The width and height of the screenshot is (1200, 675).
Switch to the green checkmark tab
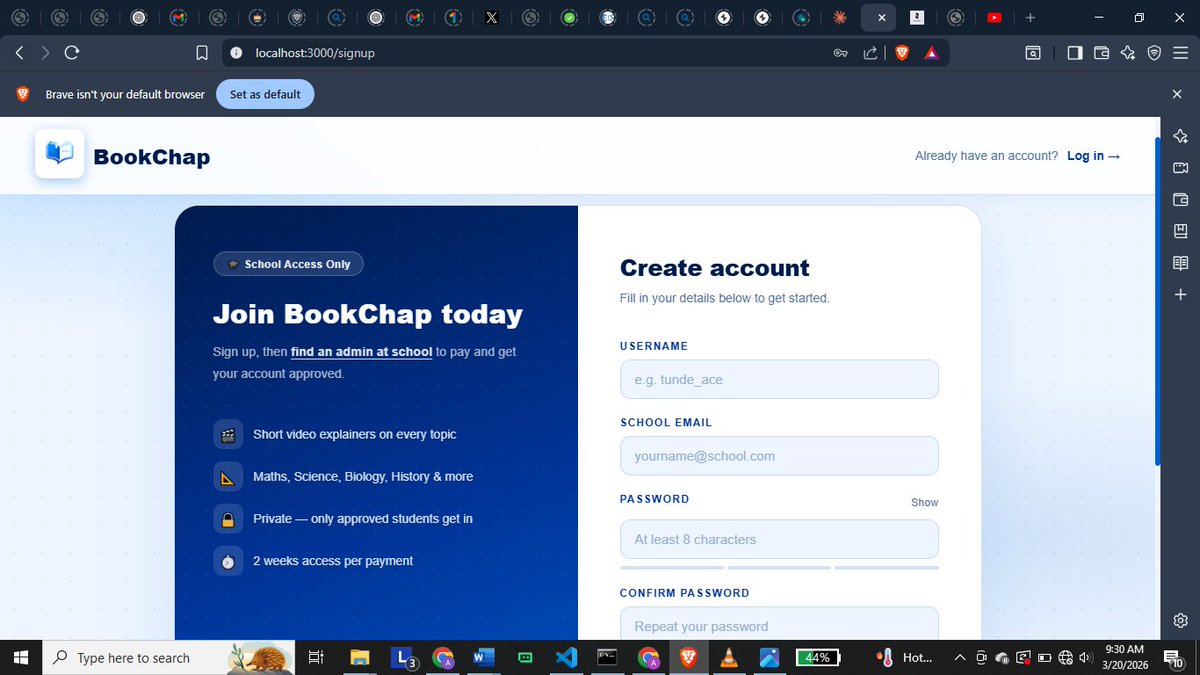569,17
